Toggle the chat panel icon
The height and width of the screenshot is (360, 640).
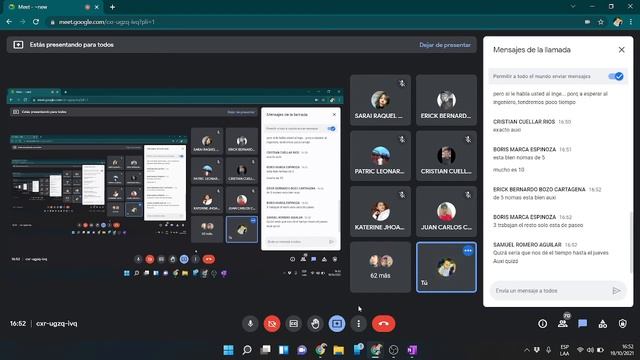582,324
